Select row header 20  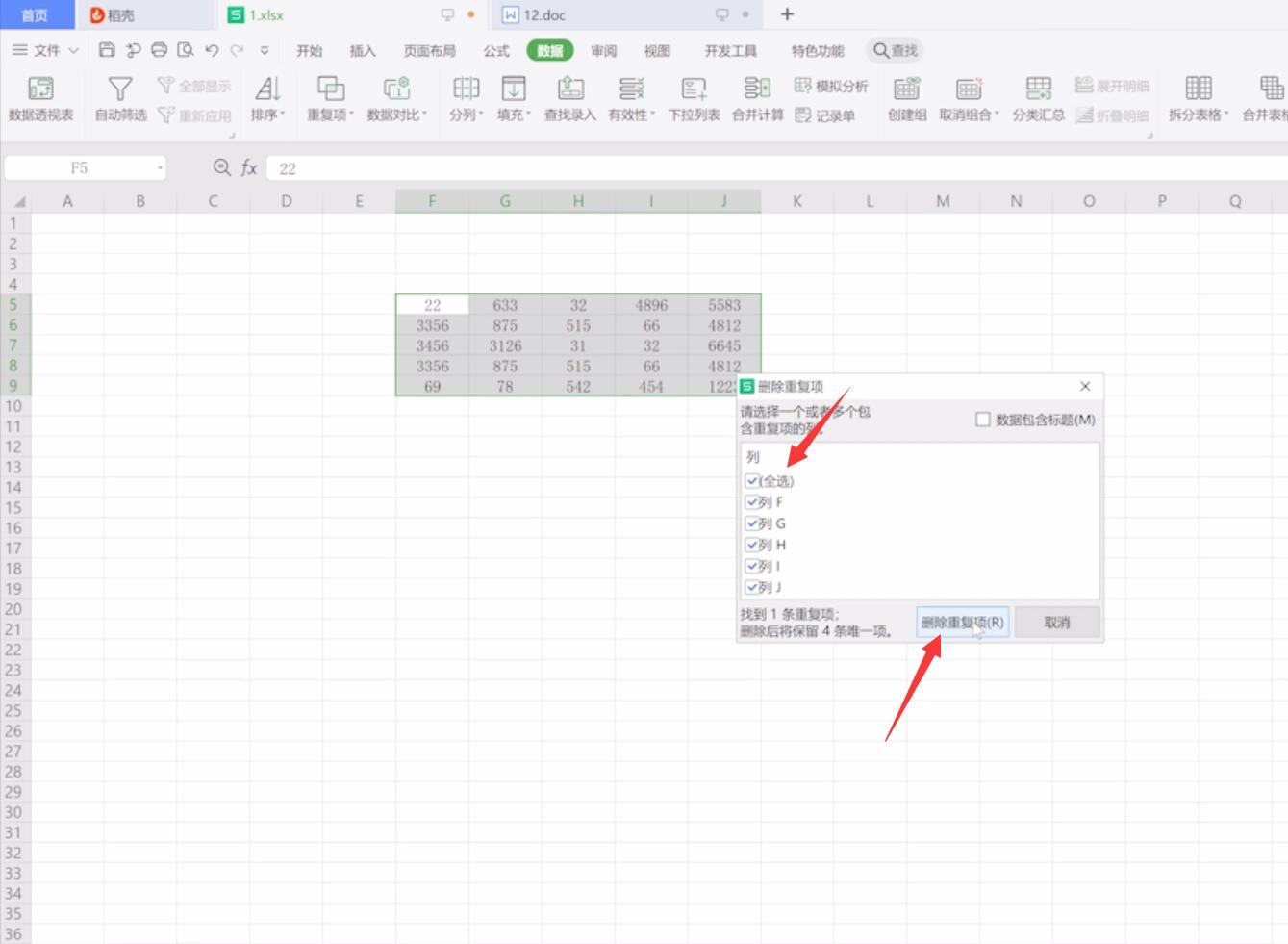pos(14,609)
